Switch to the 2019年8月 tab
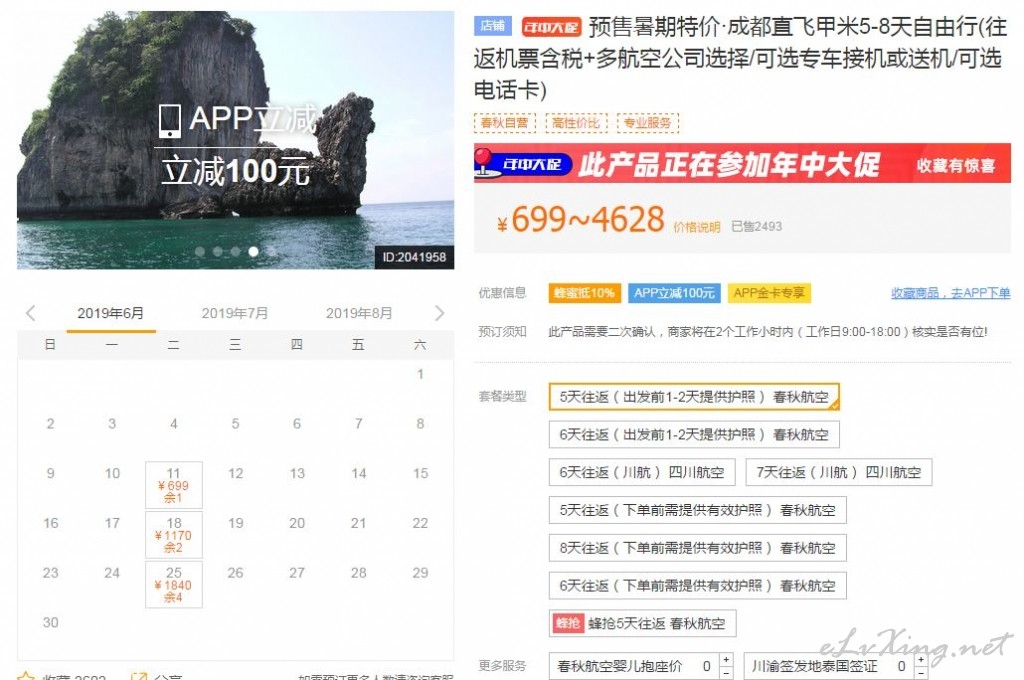 click(x=359, y=314)
